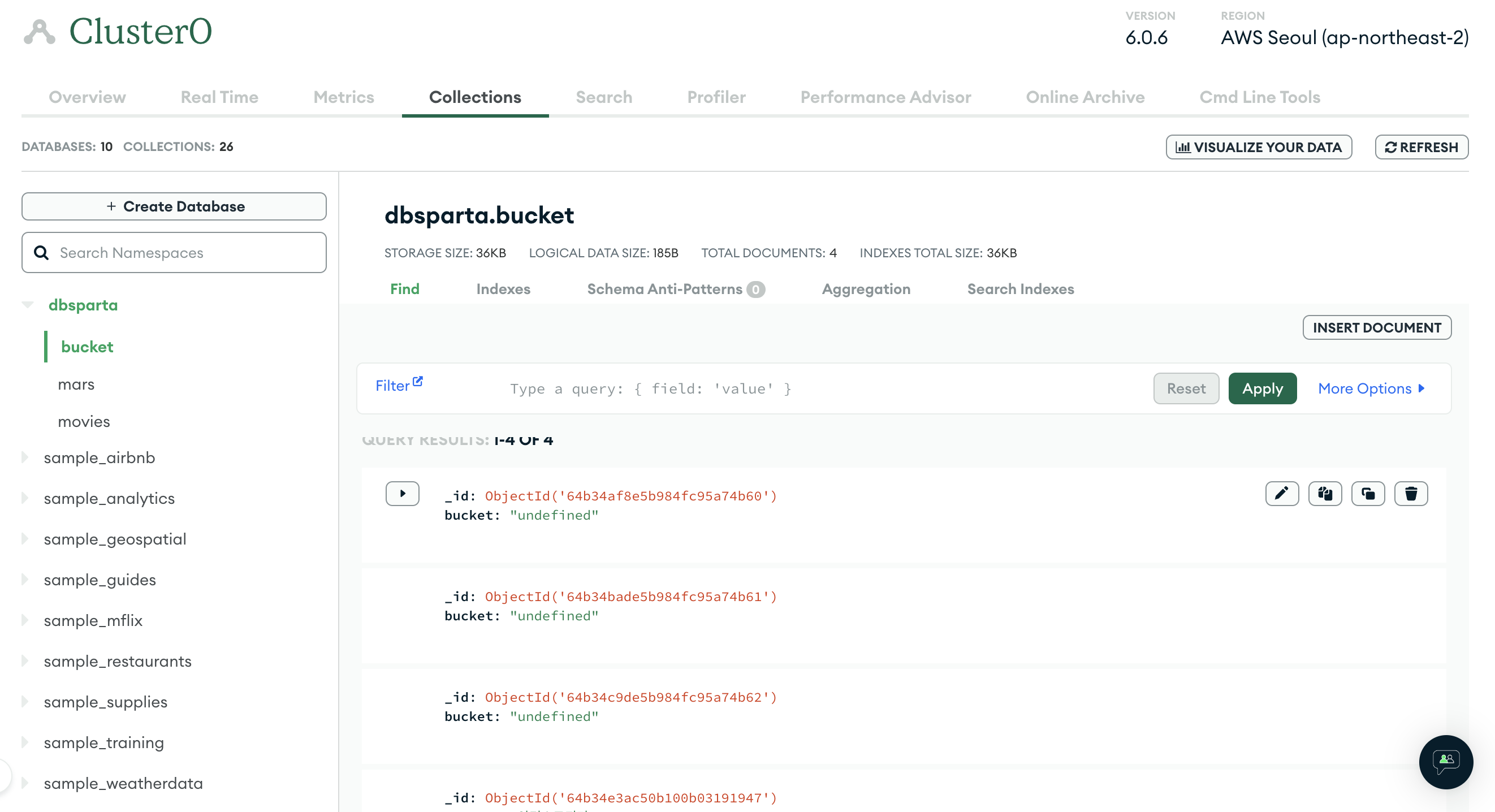
Task: Switch to the Profiler tab
Action: 716,97
